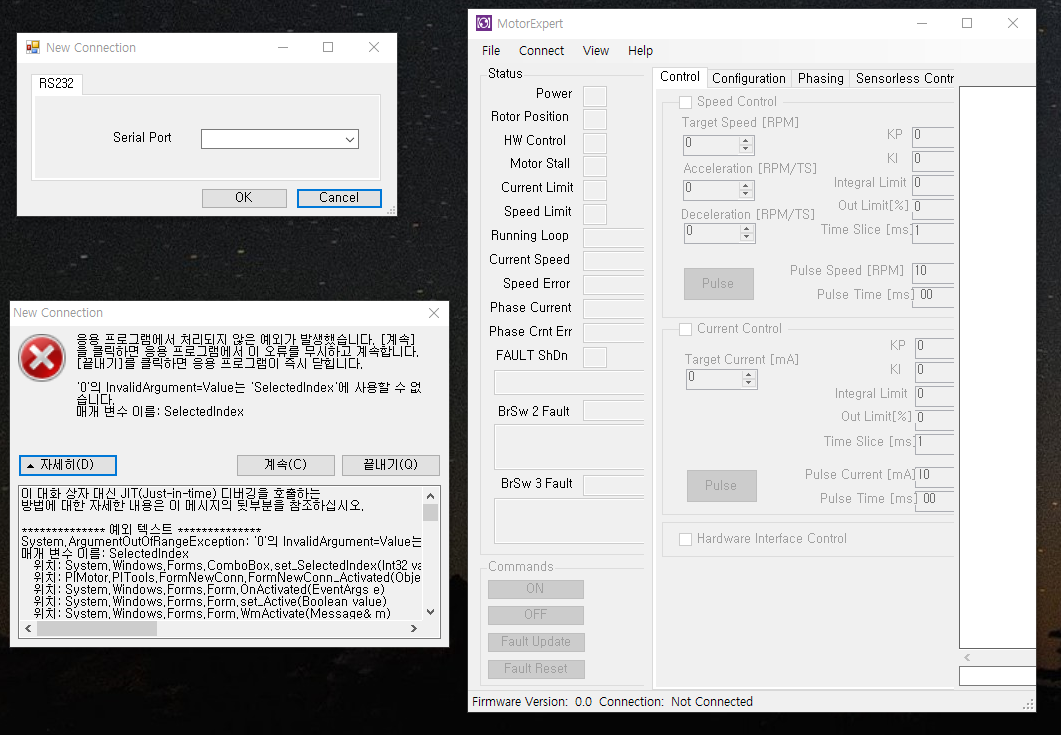Open the Sensorless Control tab
The image size is (1061, 735).
pos(904,79)
